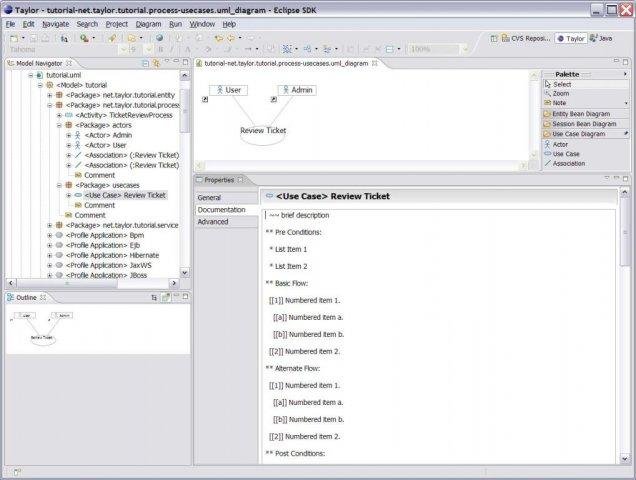Click Model Navigator scroll down arrow
The image size is (636, 480).
(185, 273)
